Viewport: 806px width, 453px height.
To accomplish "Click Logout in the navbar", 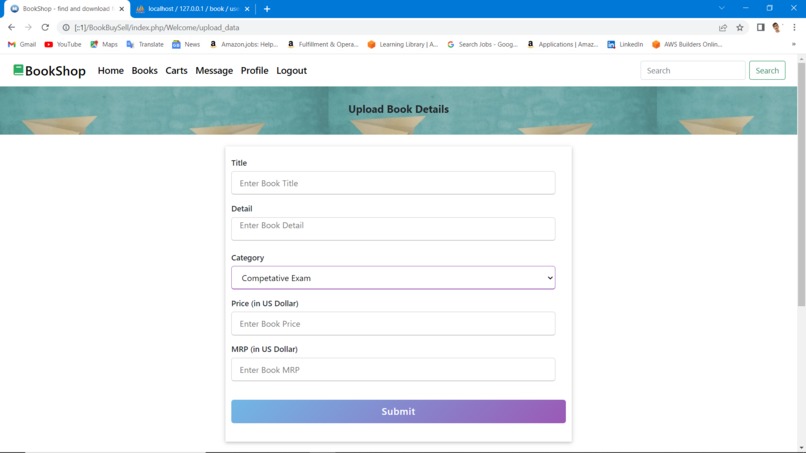I will [291, 70].
